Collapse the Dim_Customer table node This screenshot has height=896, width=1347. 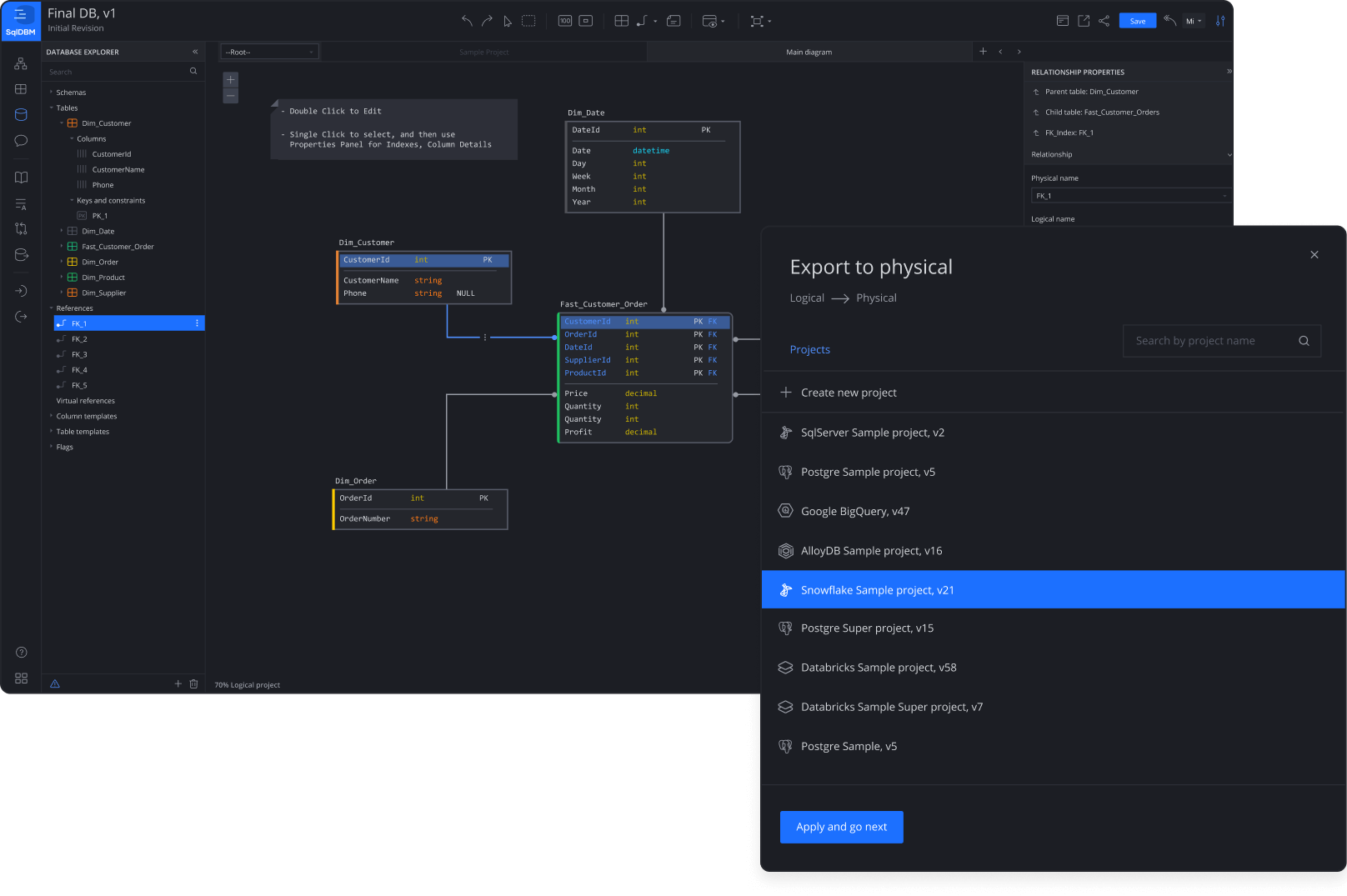pos(62,123)
